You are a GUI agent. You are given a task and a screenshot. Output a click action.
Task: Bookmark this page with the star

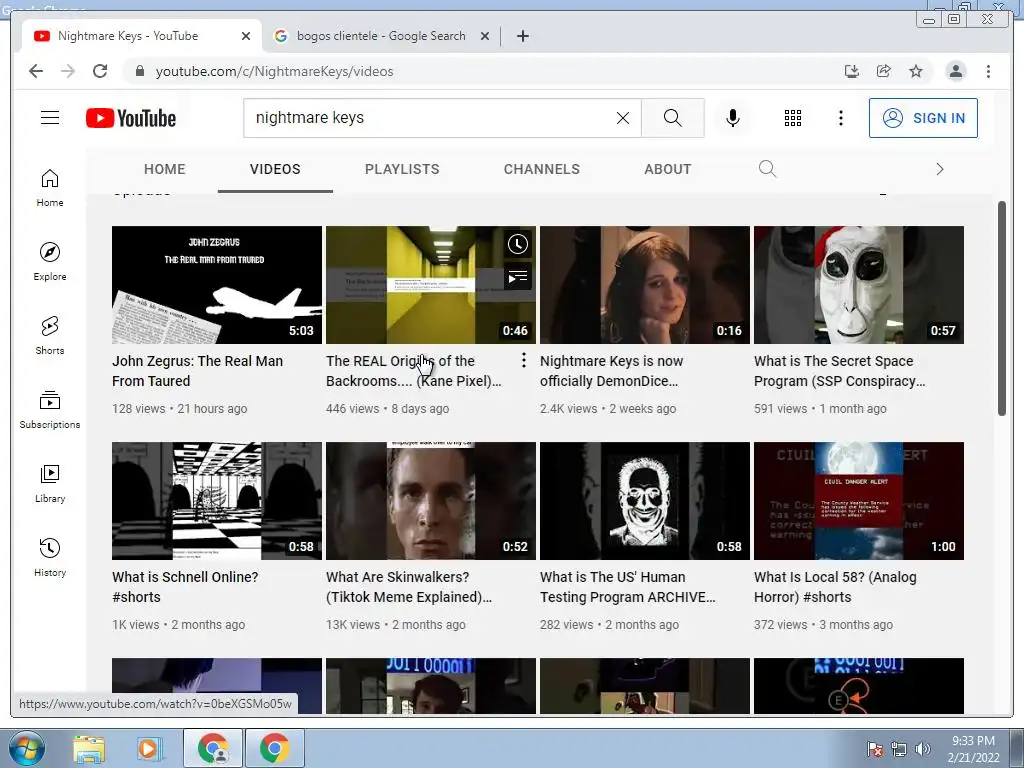(916, 71)
